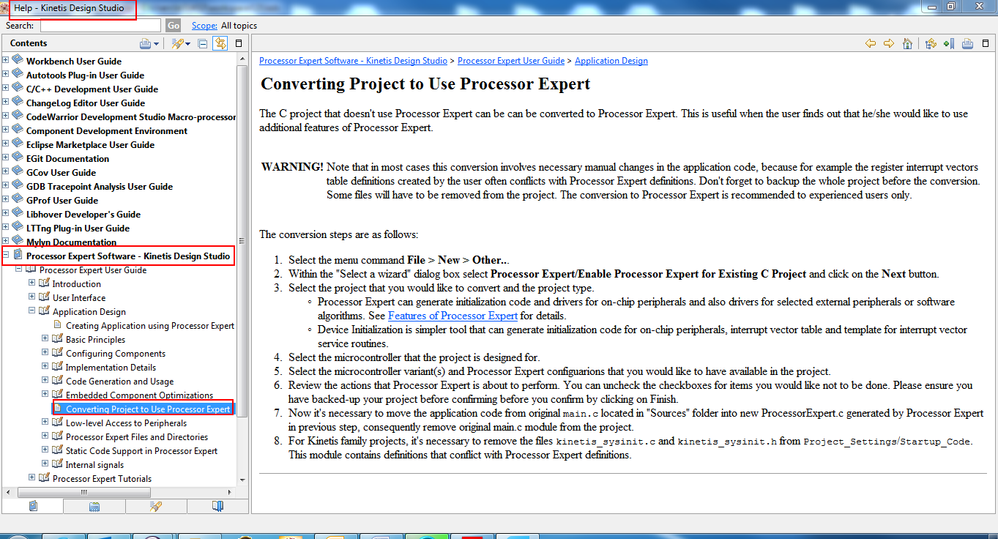Go back using the yellow left arrow
The height and width of the screenshot is (539, 998).
(870, 43)
